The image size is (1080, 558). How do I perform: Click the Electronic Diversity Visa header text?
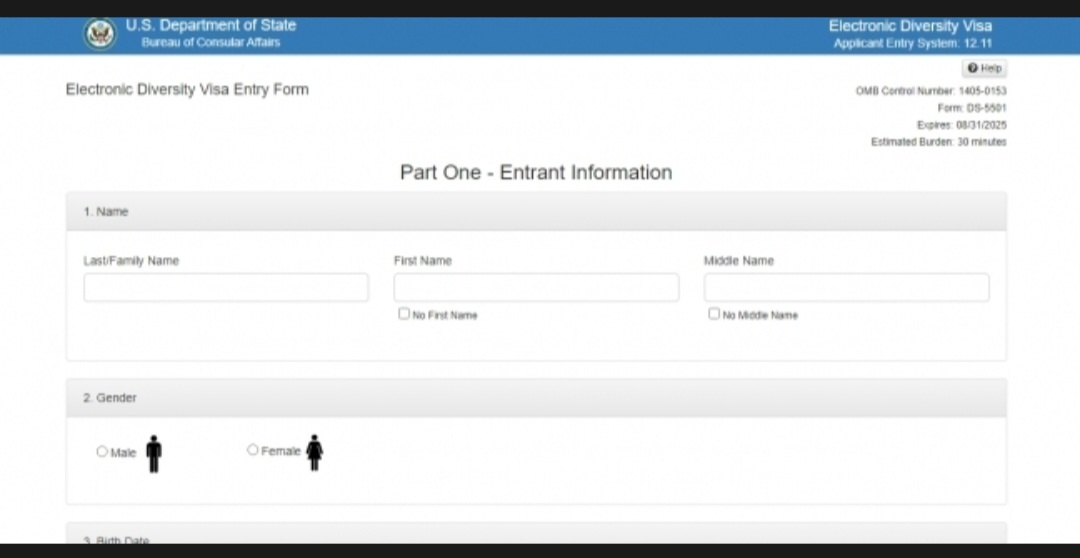(910, 26)
